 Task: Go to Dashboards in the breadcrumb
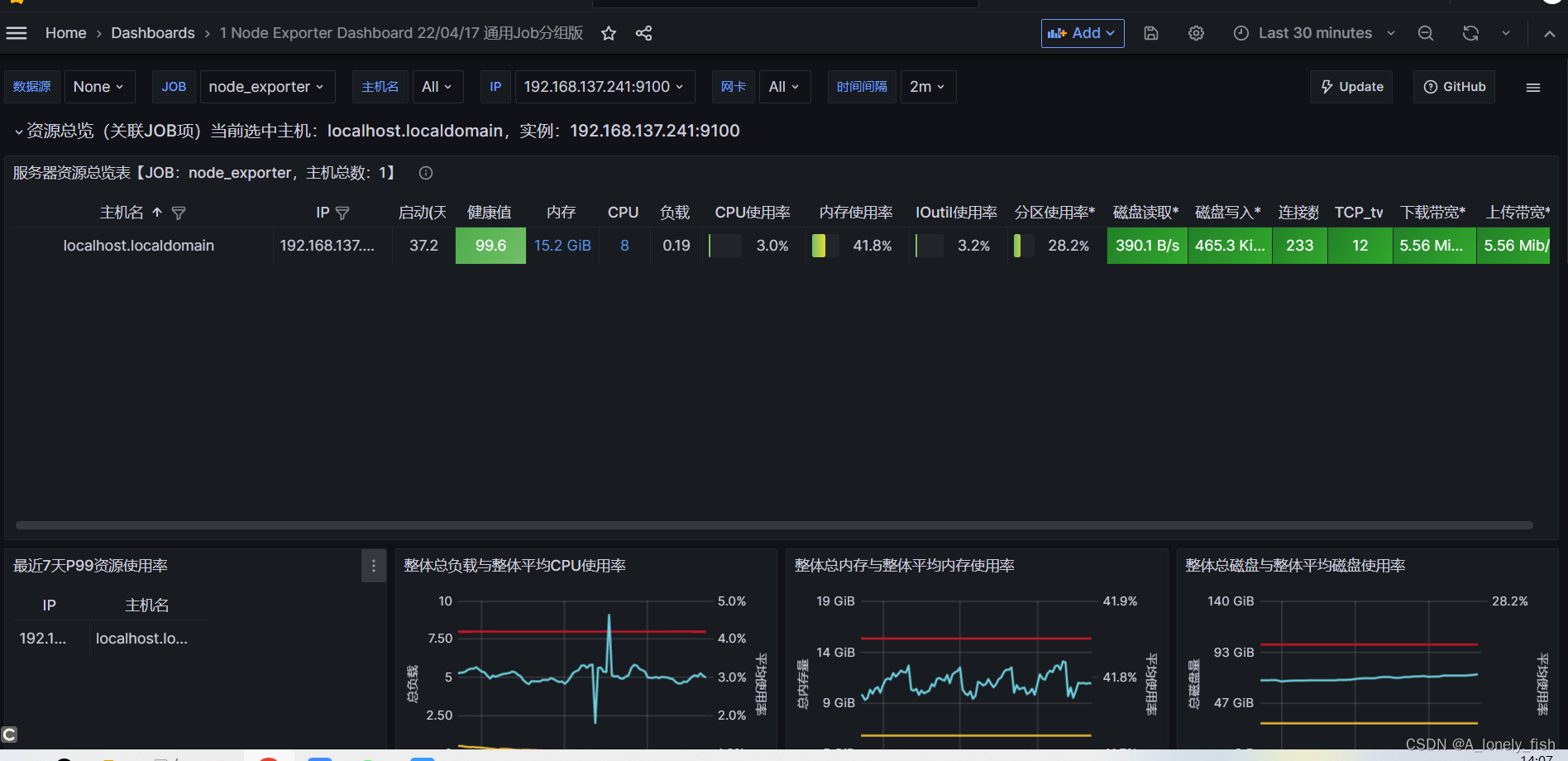pos(152,33)
